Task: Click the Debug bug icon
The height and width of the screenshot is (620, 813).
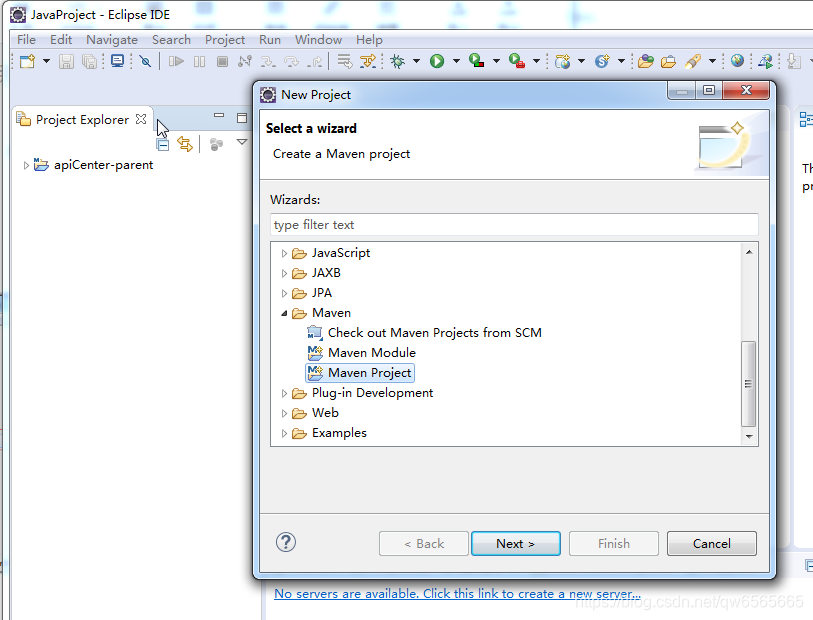Action: (x=398, y=61)
